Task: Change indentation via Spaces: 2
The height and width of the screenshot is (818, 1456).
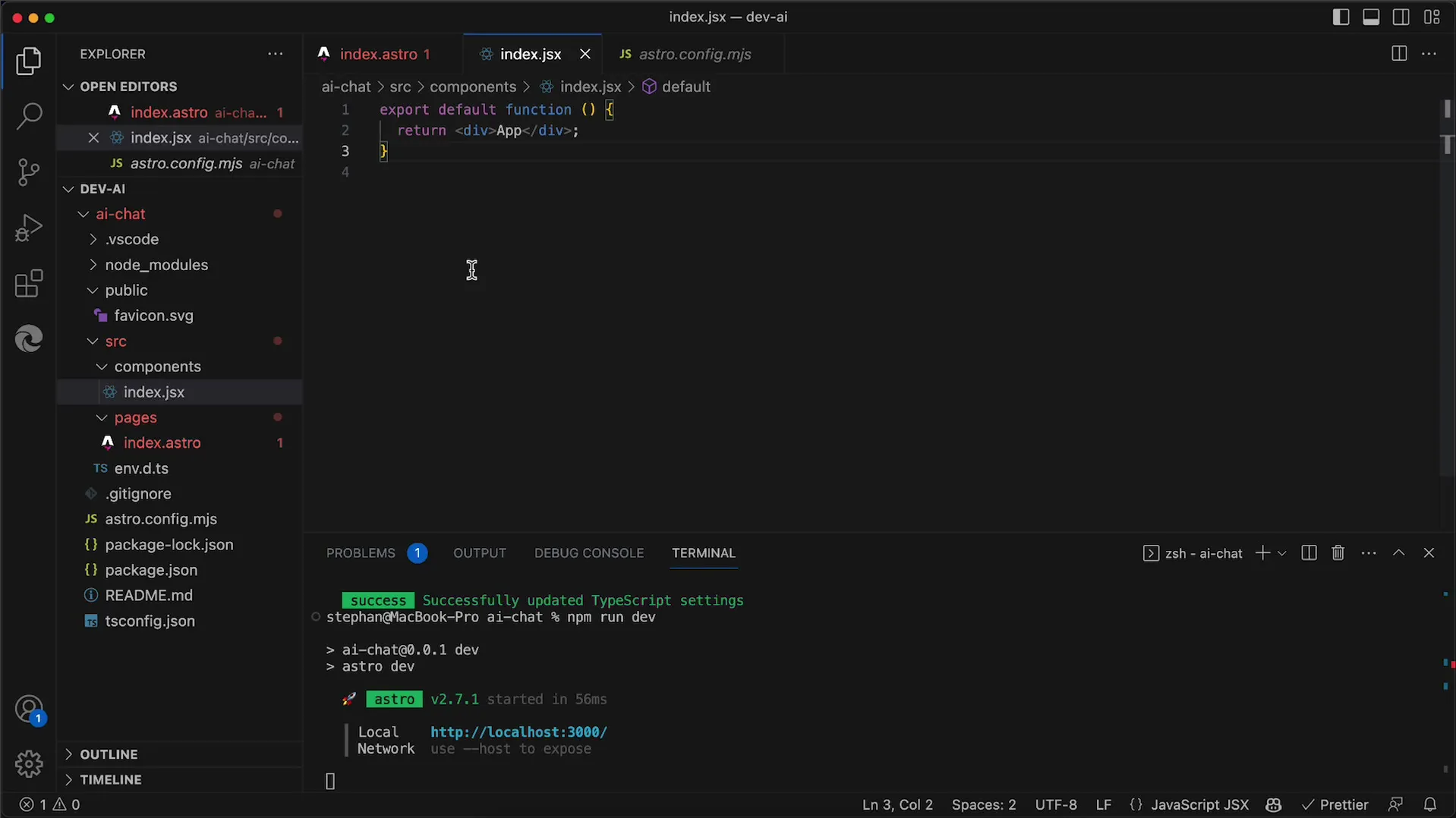Action: pyautogui.click(x=984, y=804)
